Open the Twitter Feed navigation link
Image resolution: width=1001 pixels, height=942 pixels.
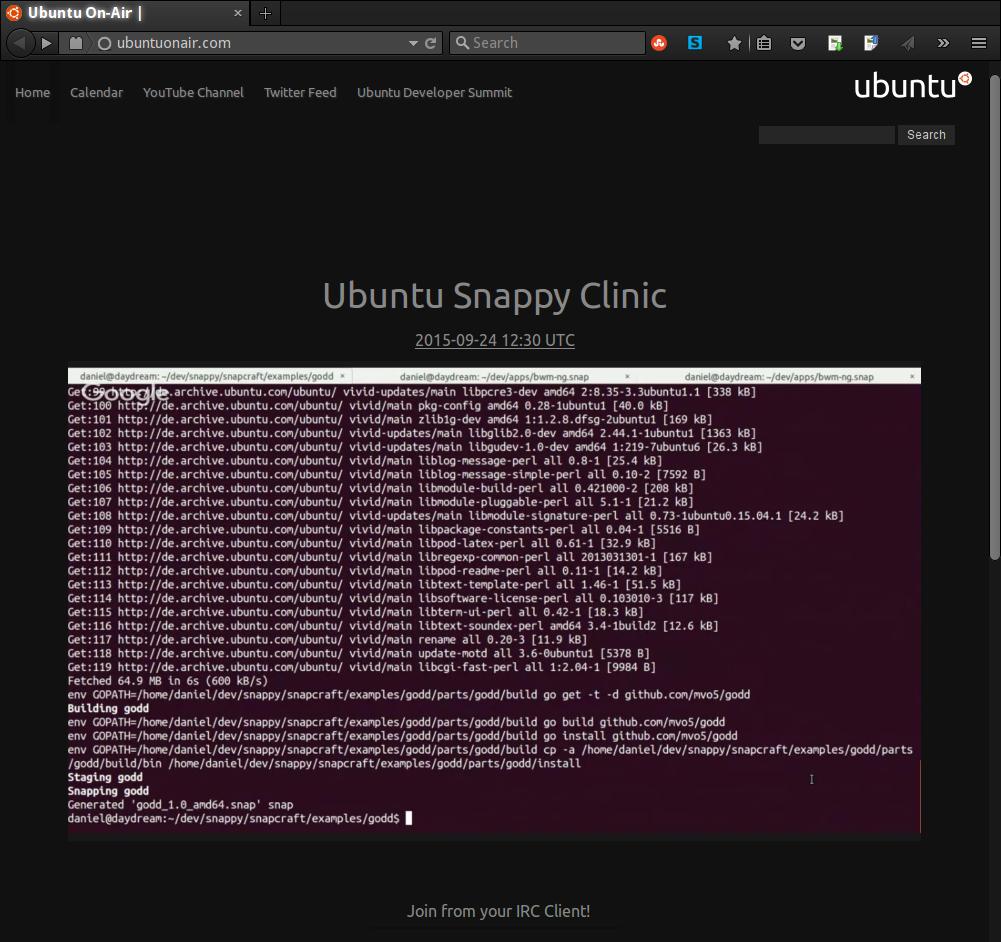tap(299, 92)
